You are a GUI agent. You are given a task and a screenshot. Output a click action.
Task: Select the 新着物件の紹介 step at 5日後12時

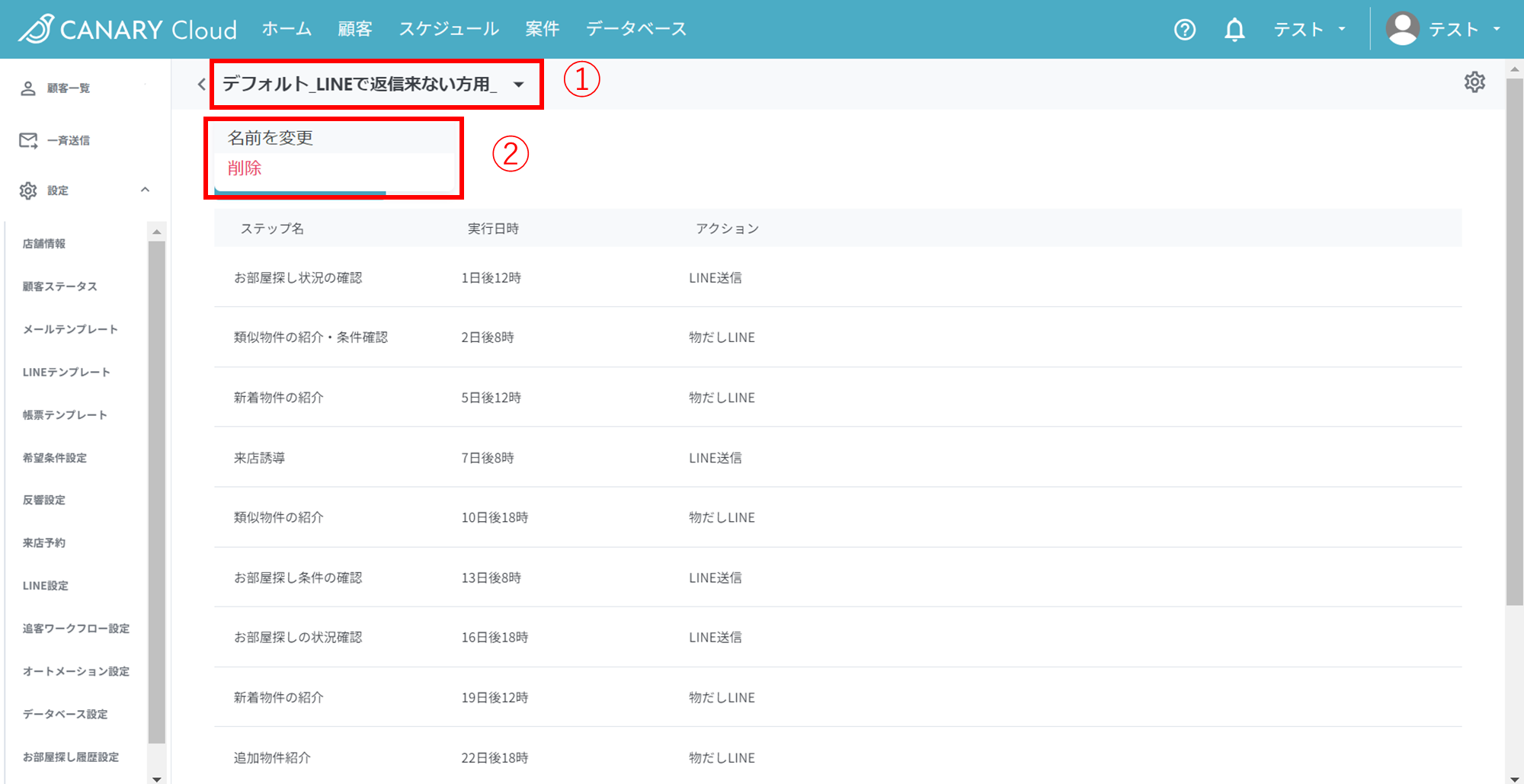pyautogui.click(x=837, y=398)
